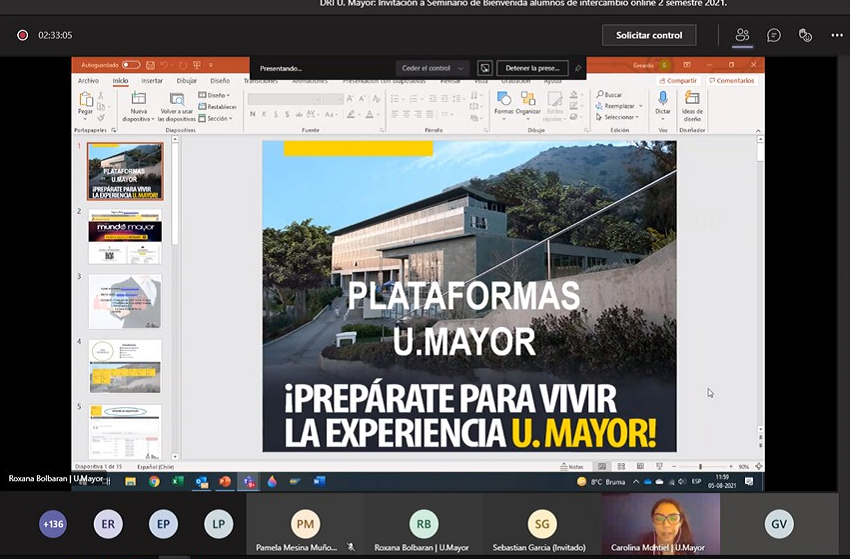Open the Teams reactions icon
The height and width of the screenshot is (560, 850).
[x=805, y=35]
